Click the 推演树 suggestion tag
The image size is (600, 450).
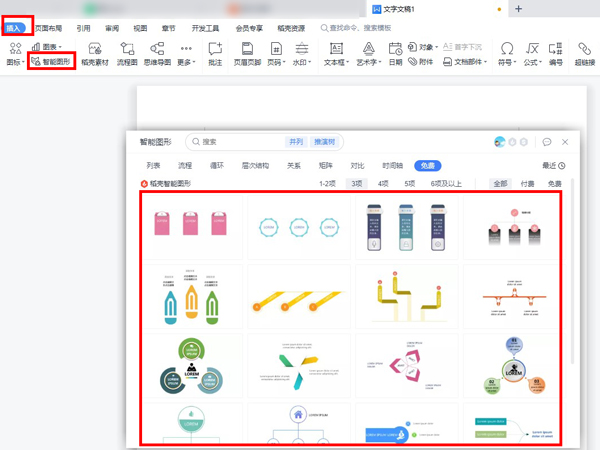[324, 142]
